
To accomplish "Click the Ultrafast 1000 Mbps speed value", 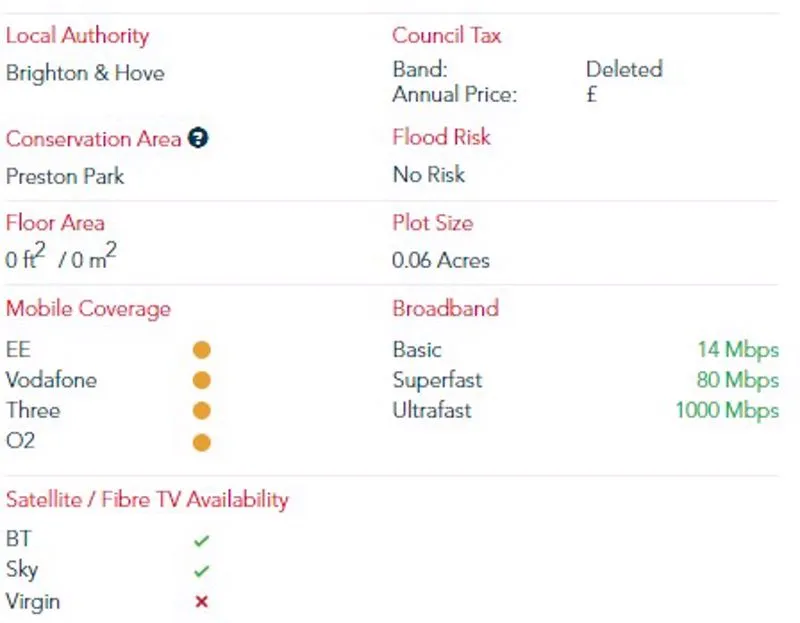I will coord(727,411).
